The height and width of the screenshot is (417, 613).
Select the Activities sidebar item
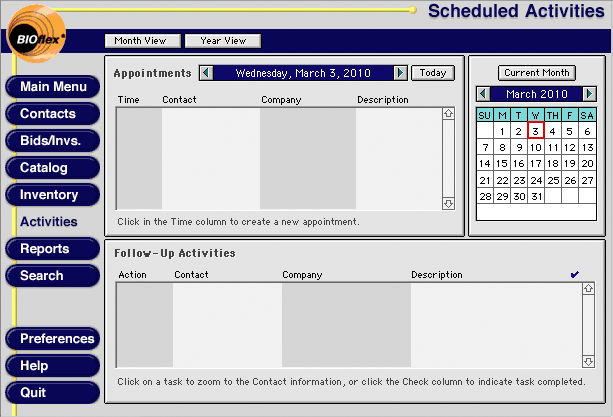point(49,222)
